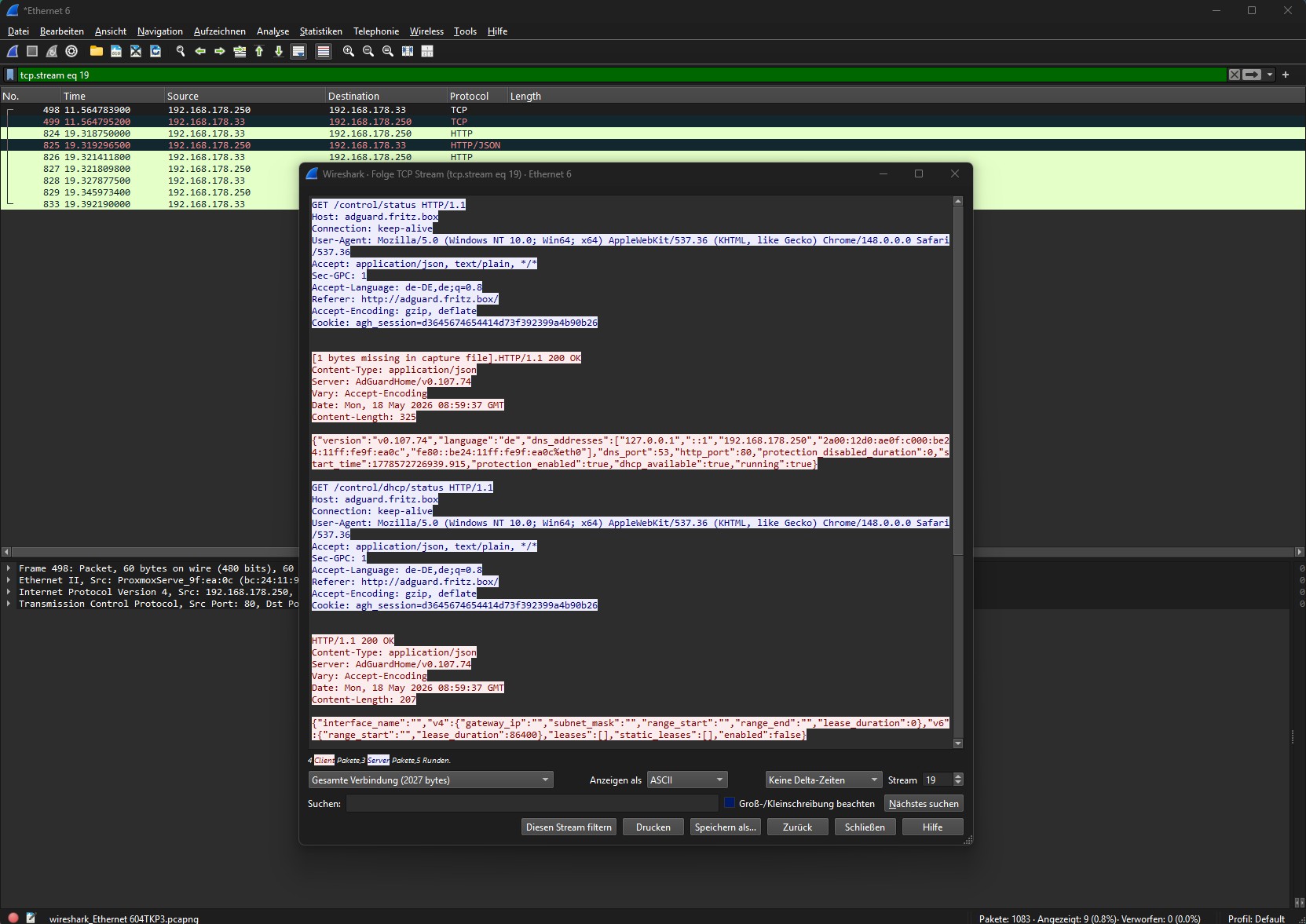Open display filter history dropdown
The width and height of the screenshot is (1306, 924).
(x=1270, y=75)
